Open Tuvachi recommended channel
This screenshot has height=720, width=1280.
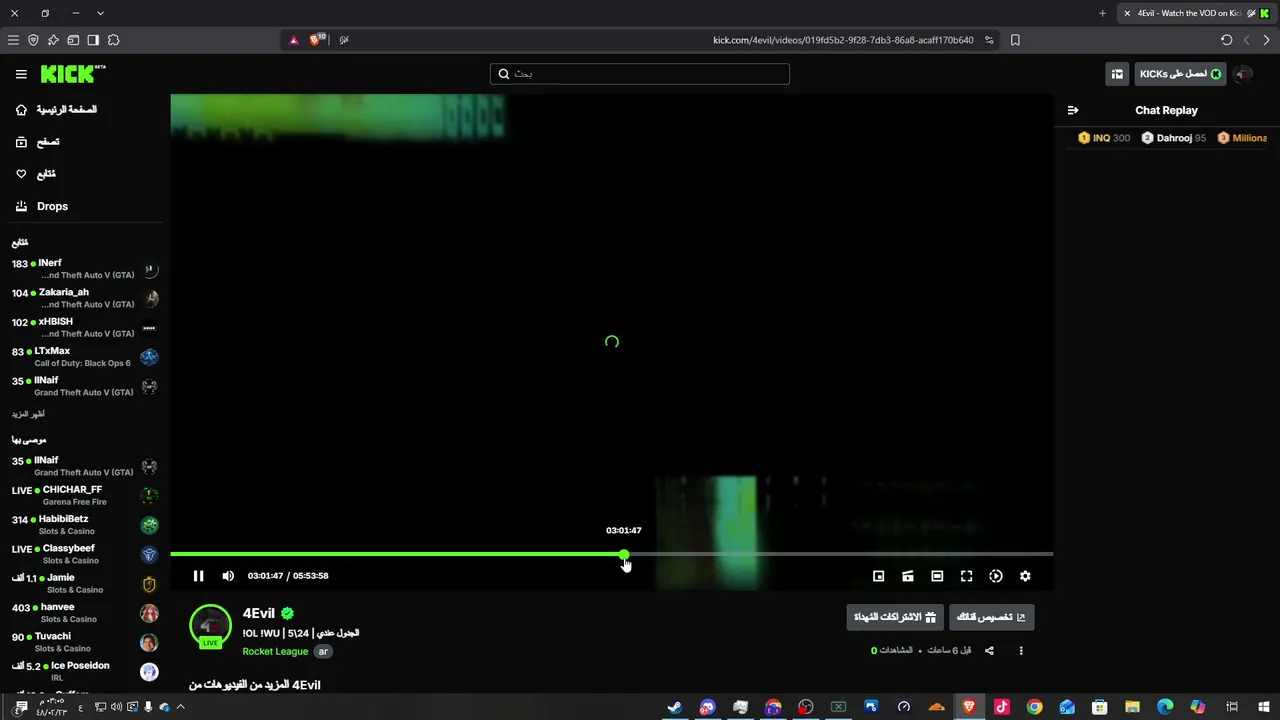(85, 642)
